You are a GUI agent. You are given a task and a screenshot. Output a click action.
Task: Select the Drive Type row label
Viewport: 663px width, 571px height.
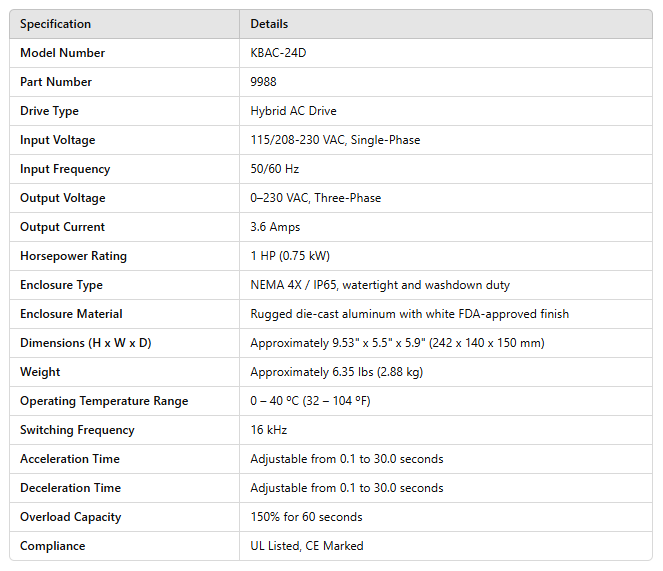(x=49, y=111)
